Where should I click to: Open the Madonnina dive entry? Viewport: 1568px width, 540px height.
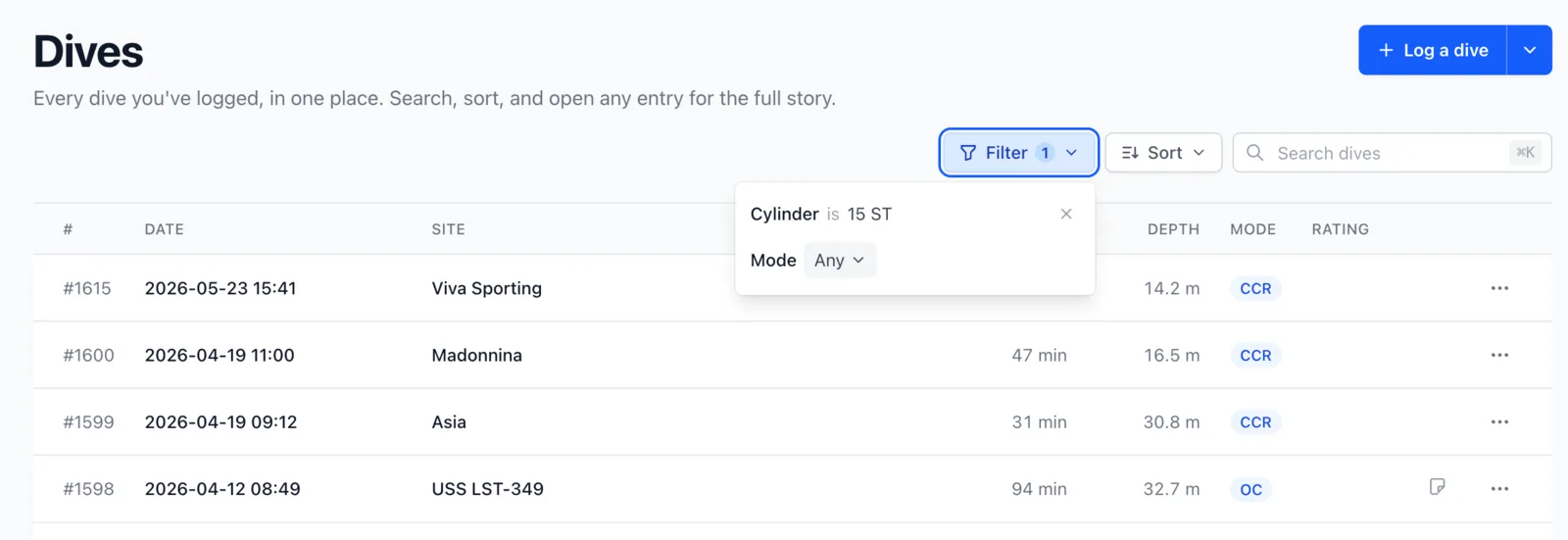click(x=477, y=355)
